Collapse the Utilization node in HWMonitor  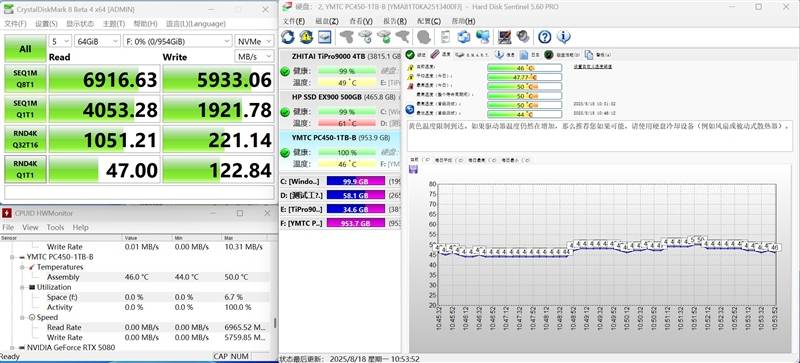(x=22, y=287)
